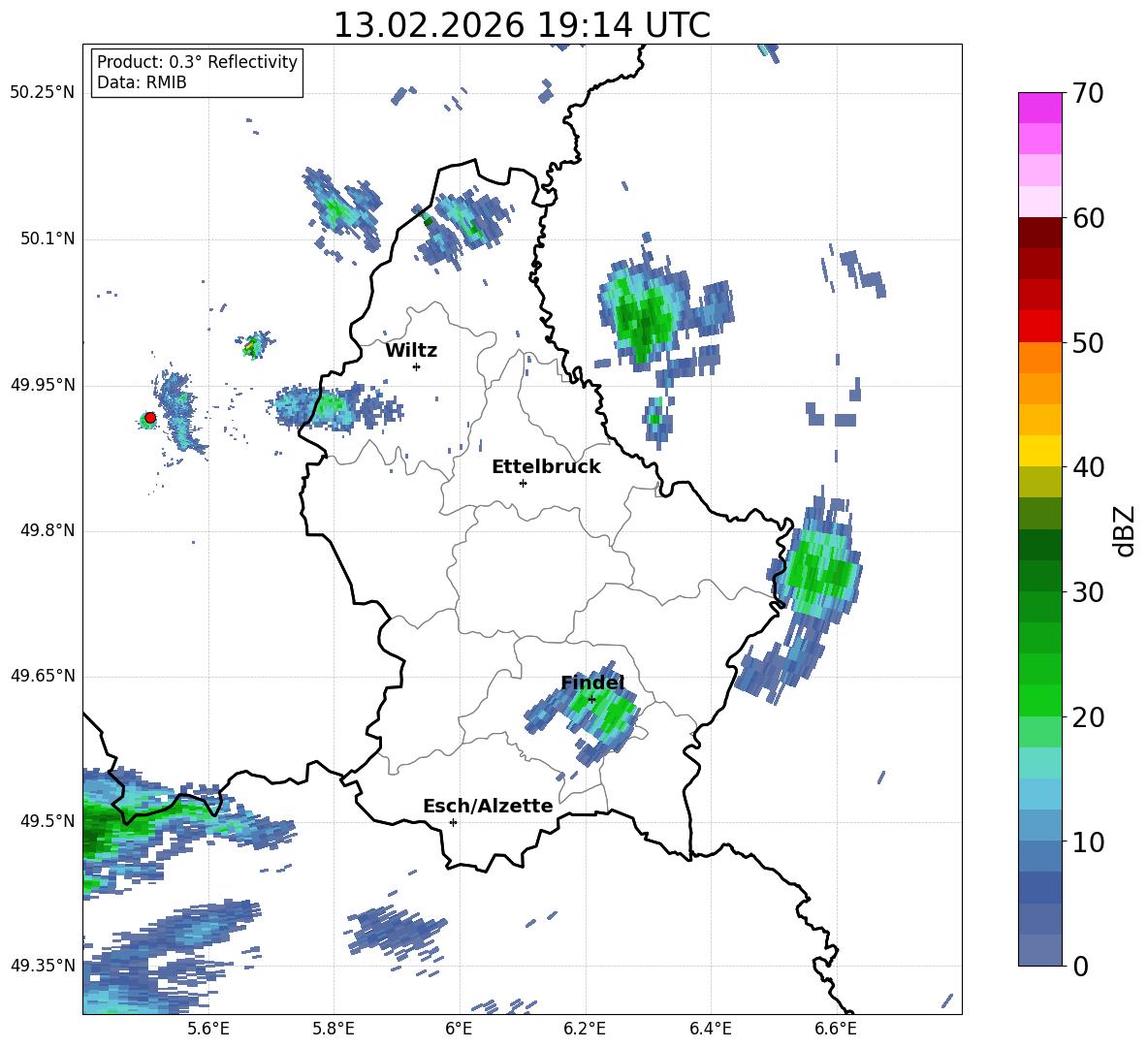Click the 40 value on colorbar
Viewport: 1148px width, 1048px height.
click(1088, 467)
